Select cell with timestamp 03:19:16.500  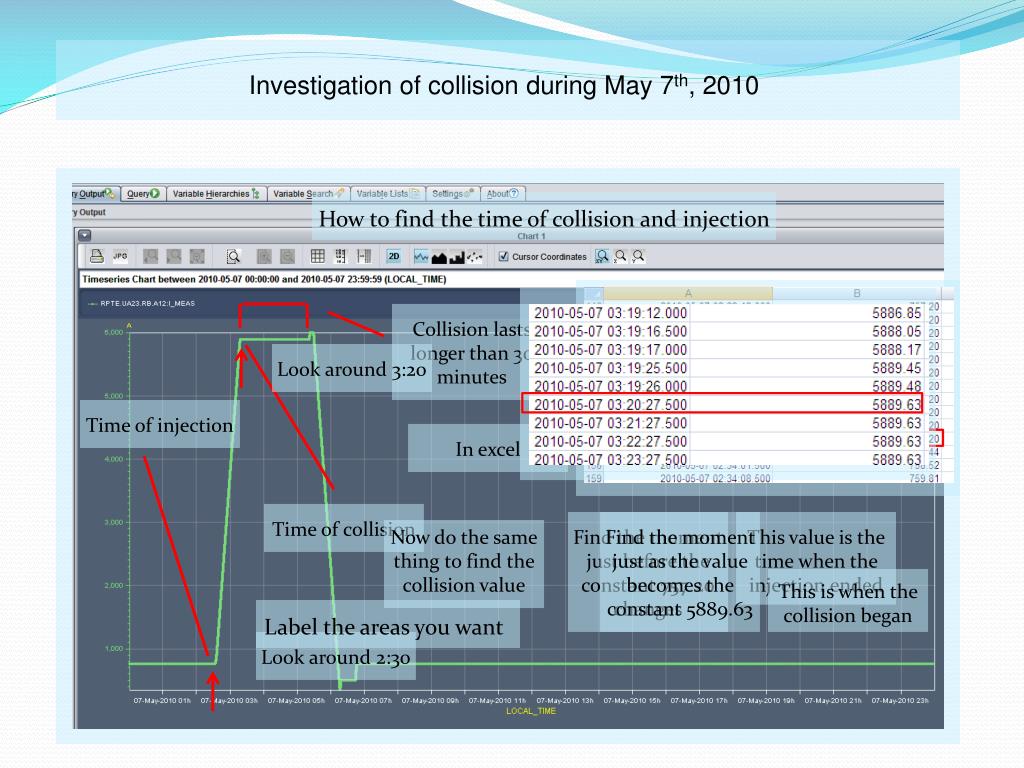tap(610, 332)
